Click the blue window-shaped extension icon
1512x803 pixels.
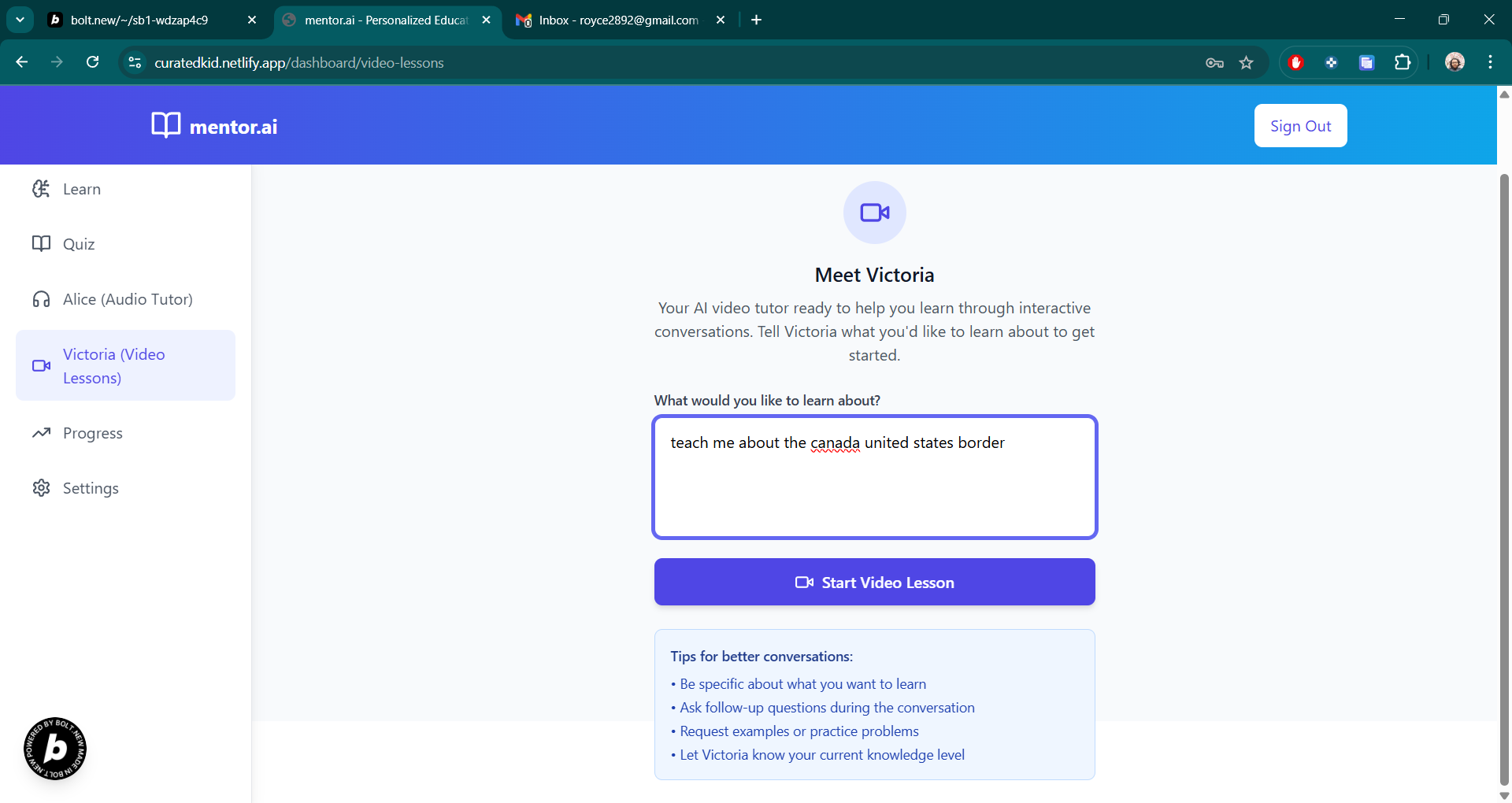point(1366,62)
